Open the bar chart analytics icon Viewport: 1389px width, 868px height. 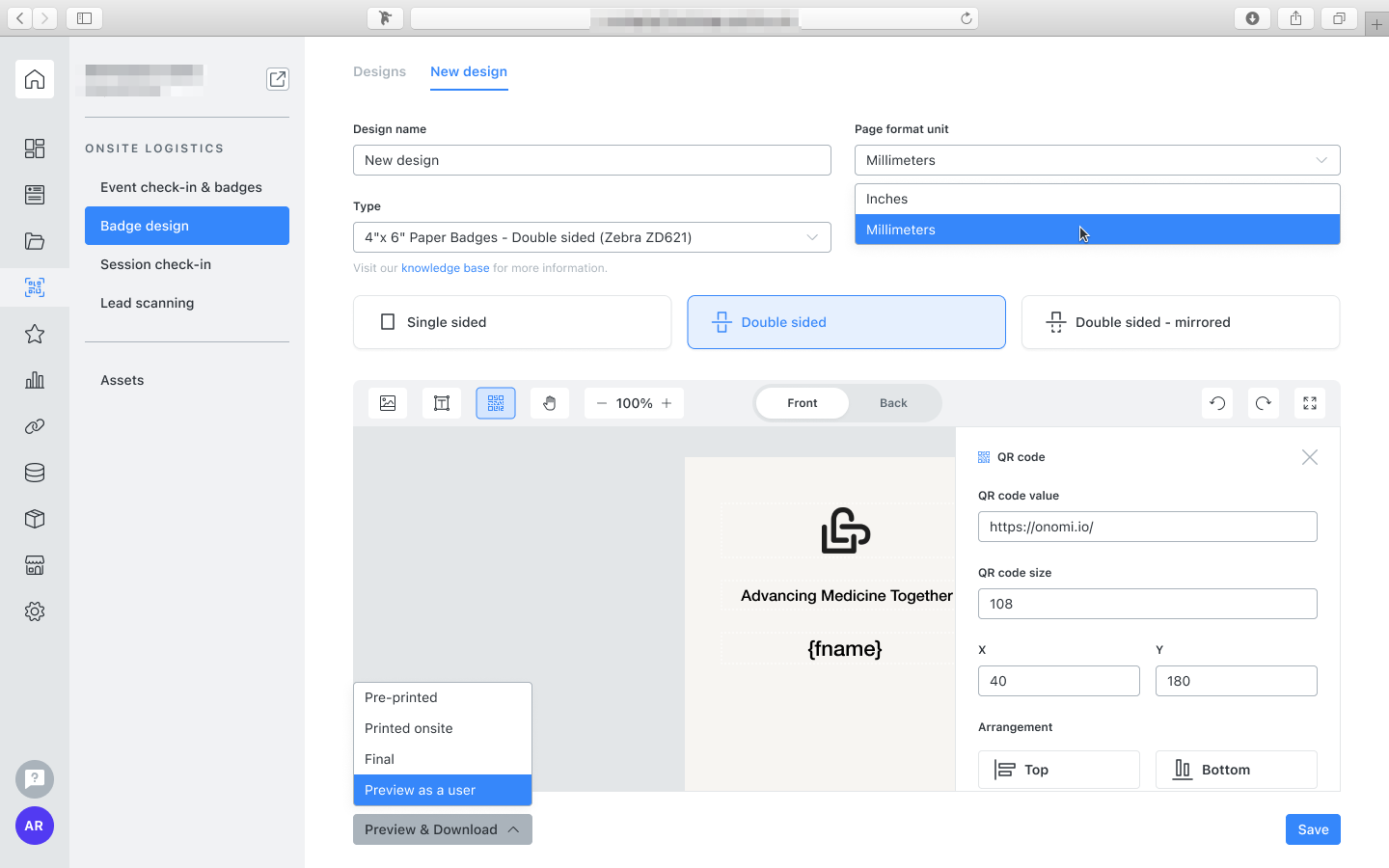click(35, 380)
